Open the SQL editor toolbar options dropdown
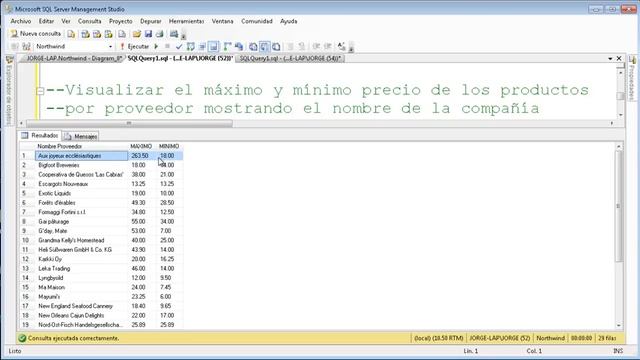The image size is (640, 360). [351, 48]
